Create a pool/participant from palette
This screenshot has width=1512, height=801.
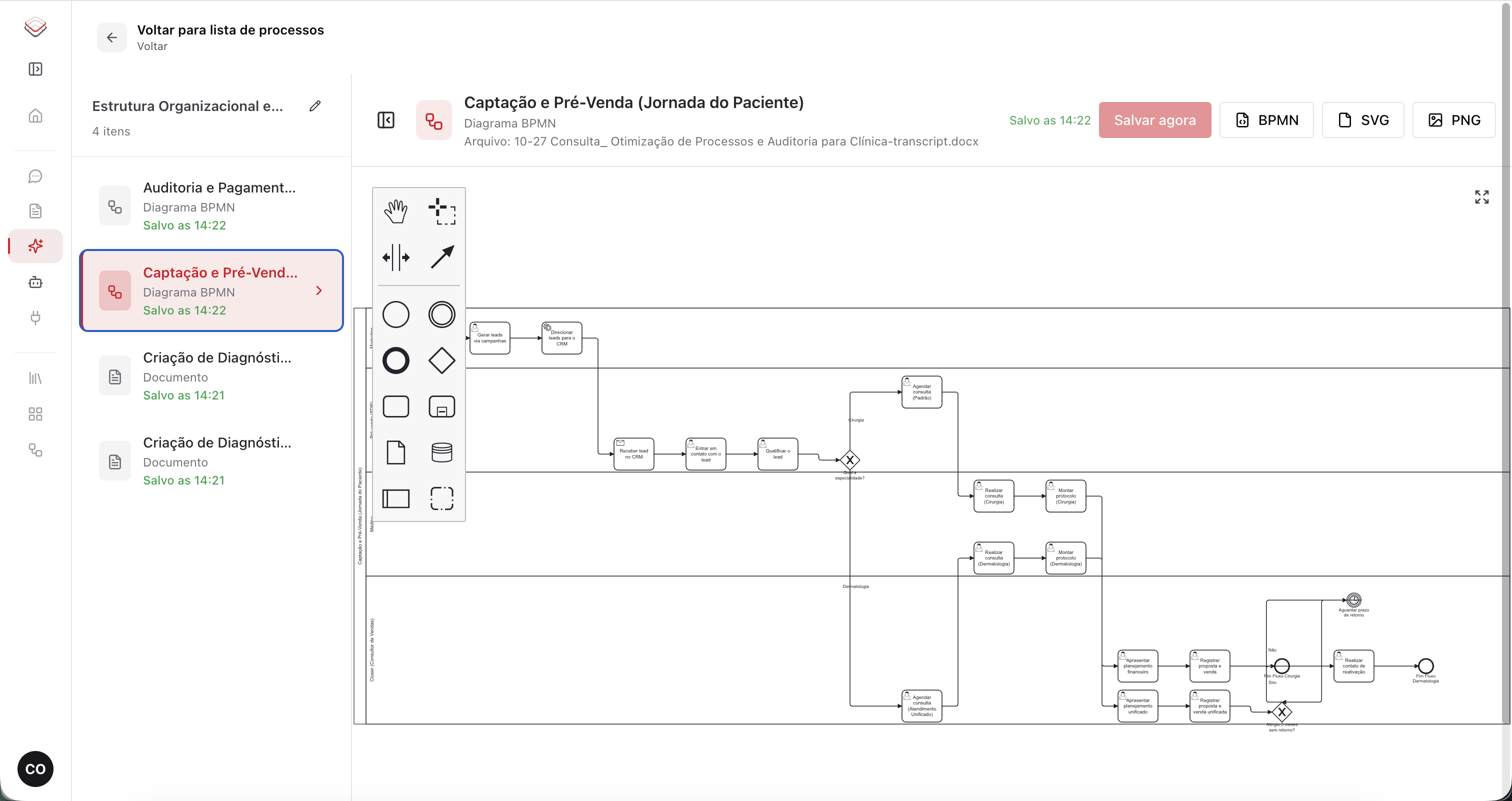point(395,498)
